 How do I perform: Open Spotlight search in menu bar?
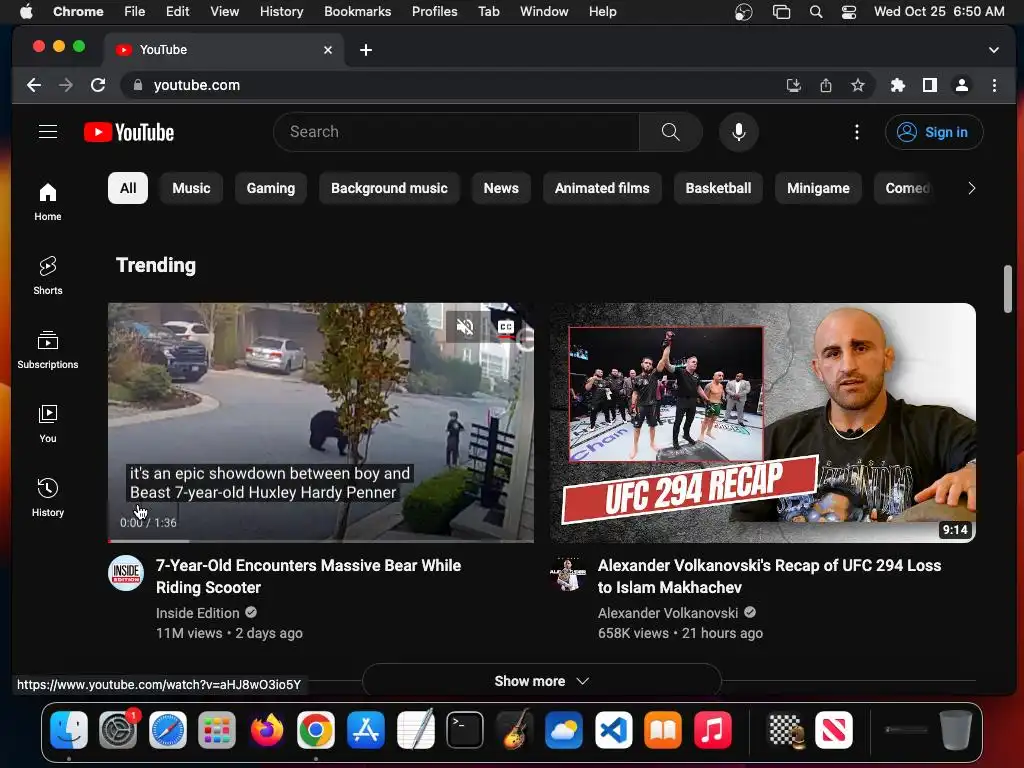pyautogui.click(x=816, y=11)
